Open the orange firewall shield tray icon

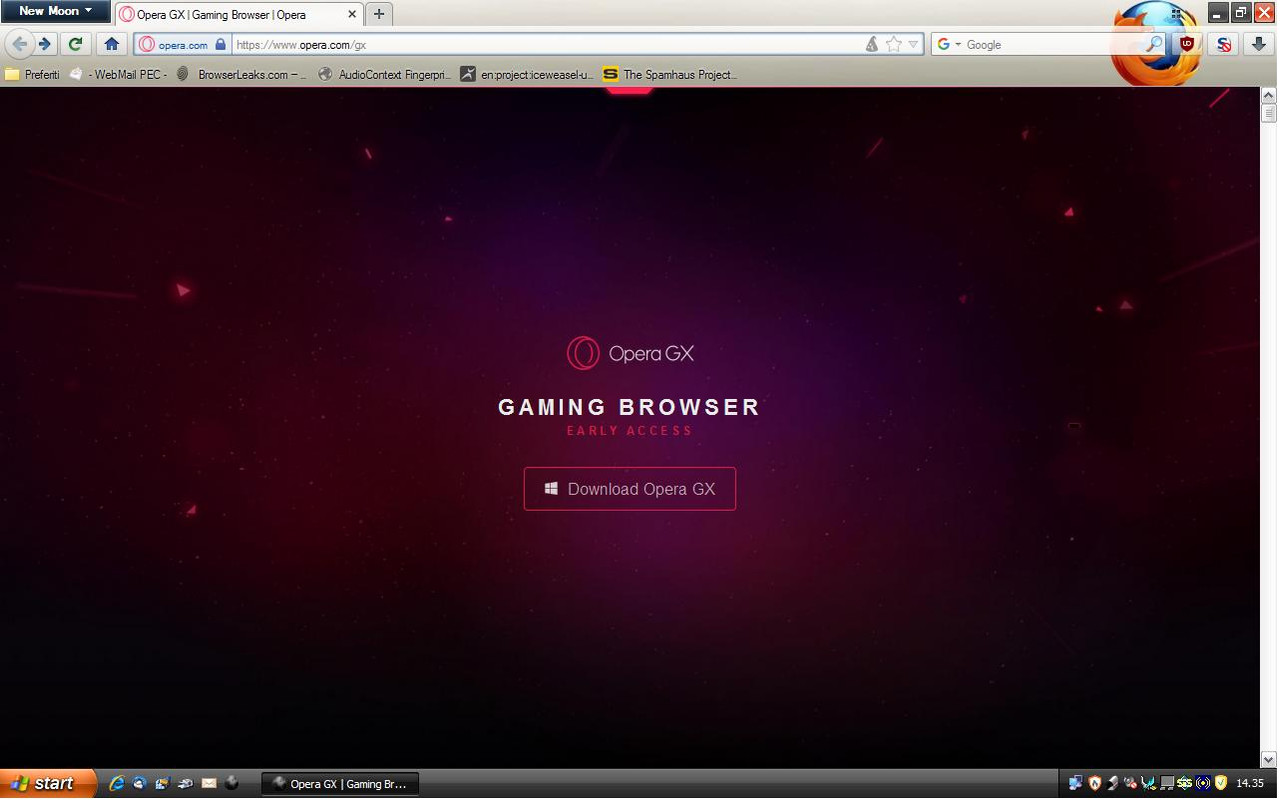click(1095, 783)
